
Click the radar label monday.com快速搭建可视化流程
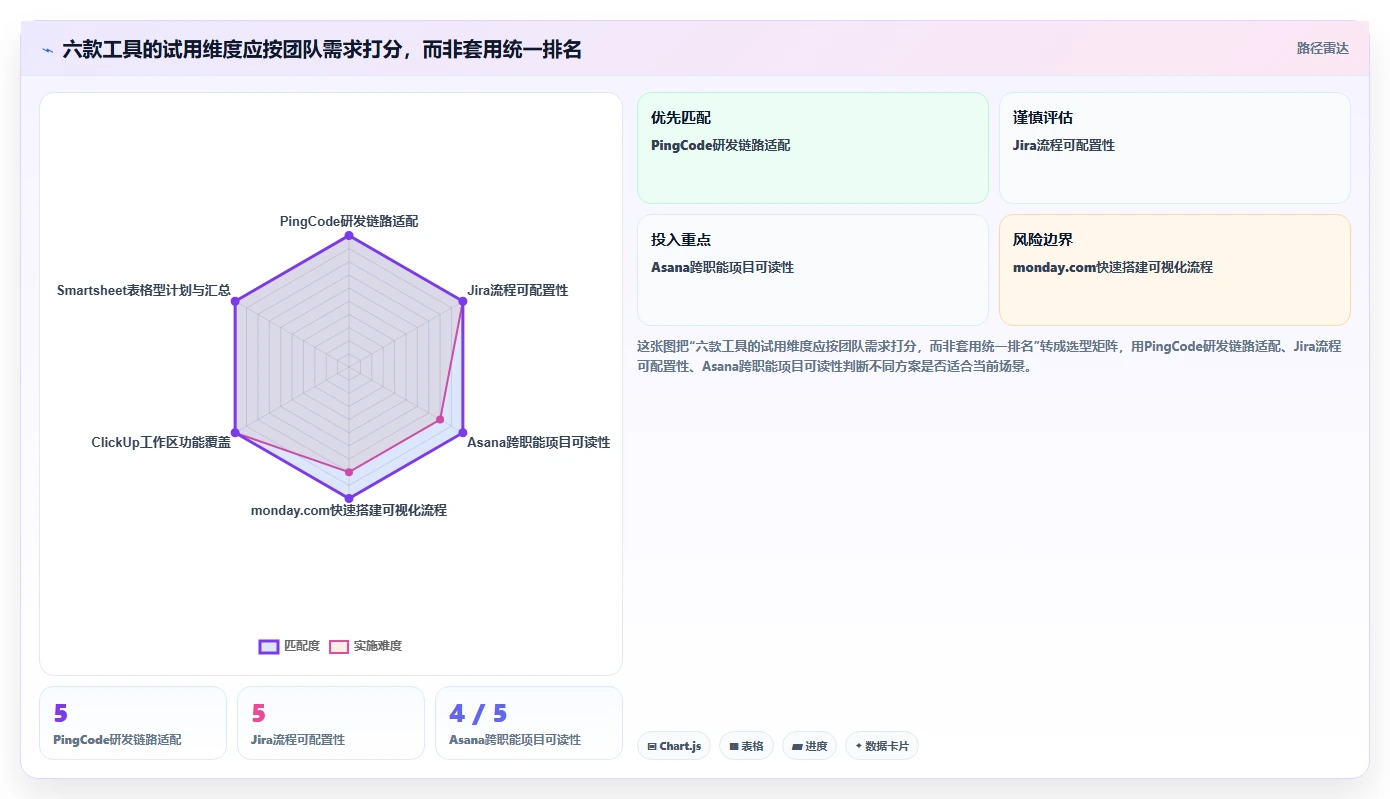pyautogui.click(x=349, y=510)
